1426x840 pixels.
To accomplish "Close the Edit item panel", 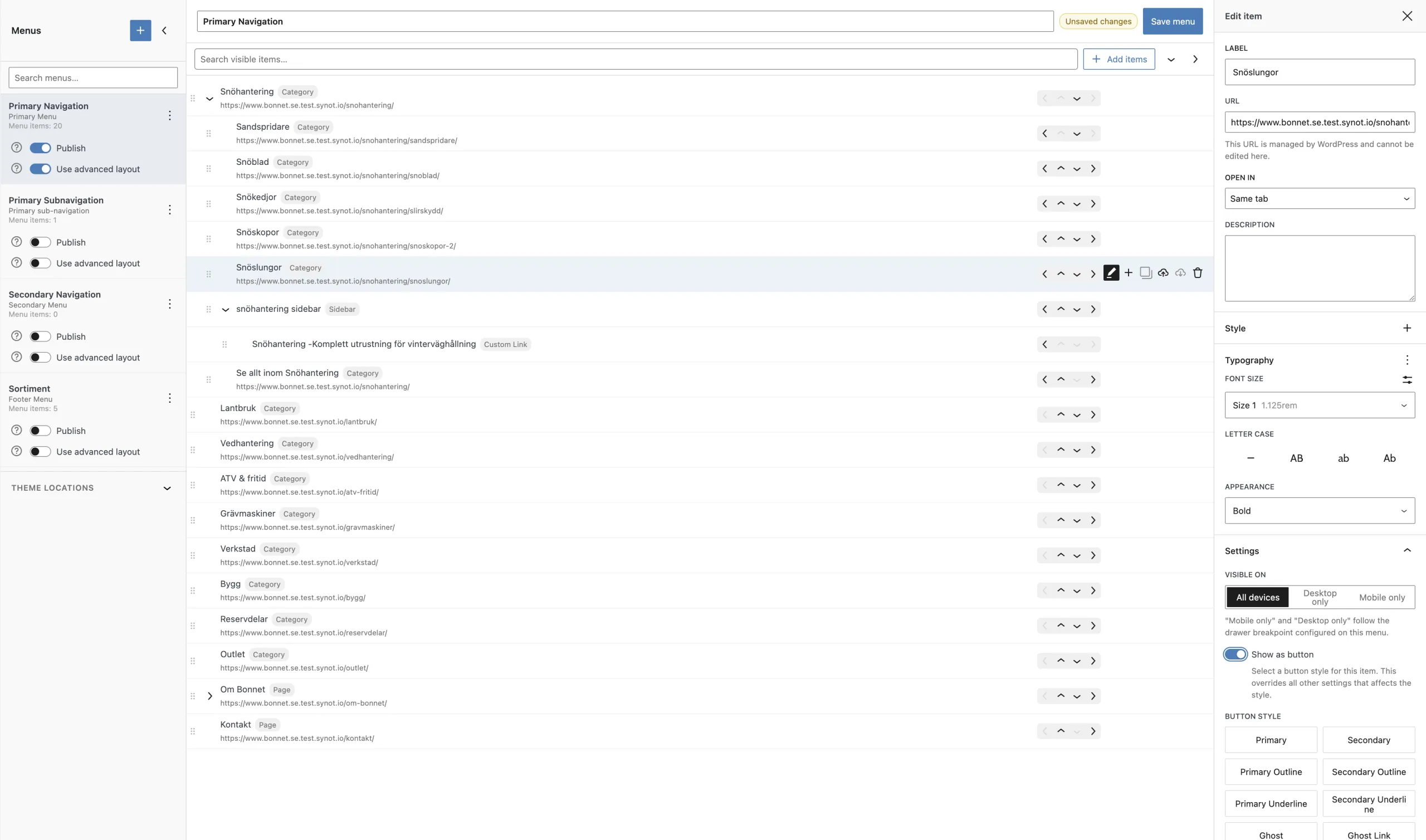I will (x=1407, y=16).
